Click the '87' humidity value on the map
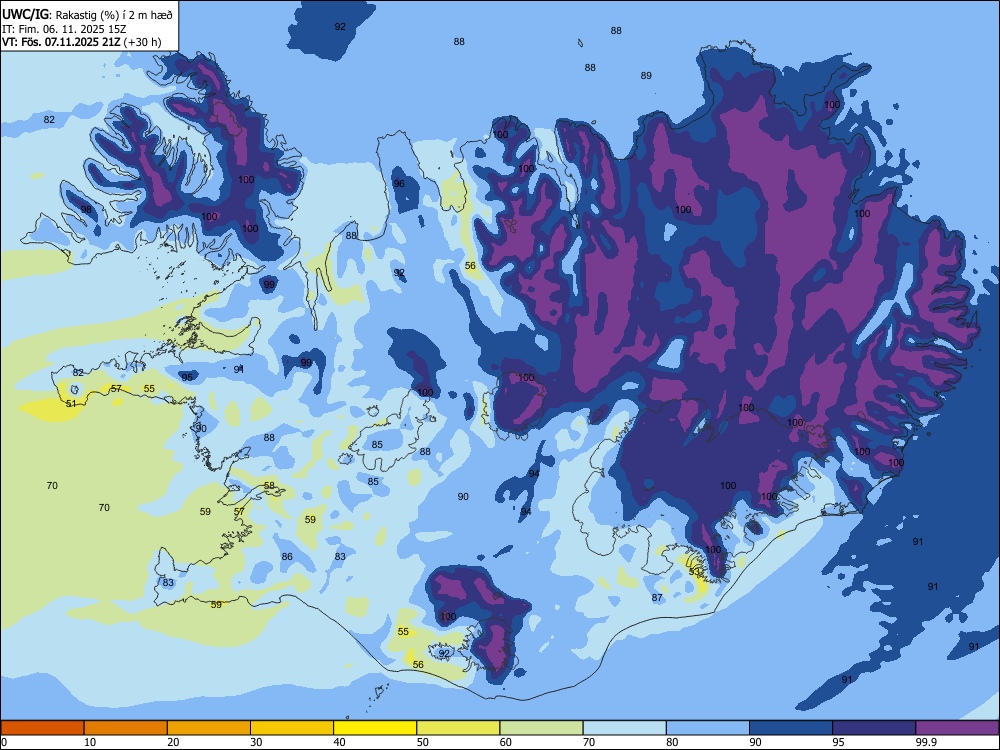The width and height of the screenshot is (1000, 750). pyautogui.click(x=657, y=598)
